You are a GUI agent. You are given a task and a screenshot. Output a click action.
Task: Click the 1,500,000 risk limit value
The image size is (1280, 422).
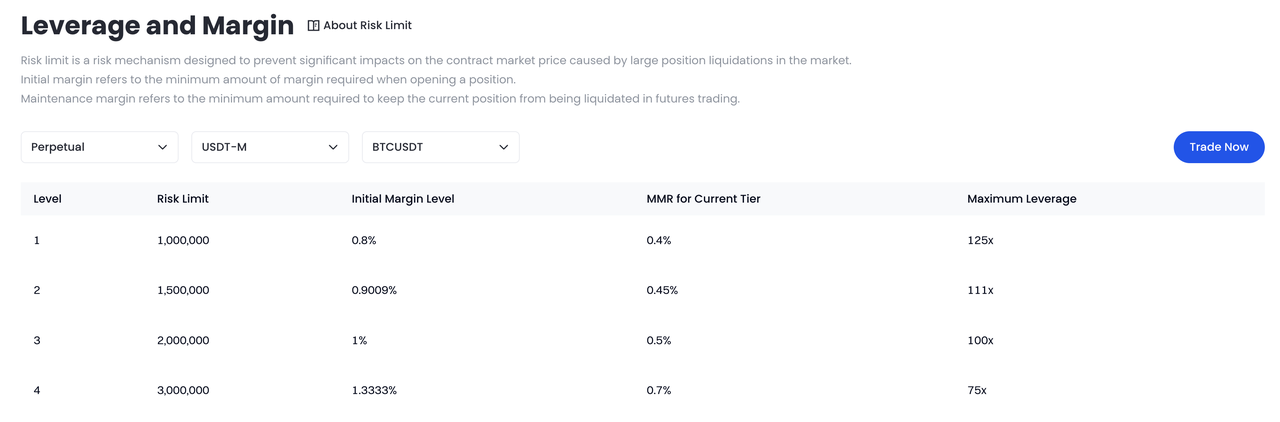[183, 290]
